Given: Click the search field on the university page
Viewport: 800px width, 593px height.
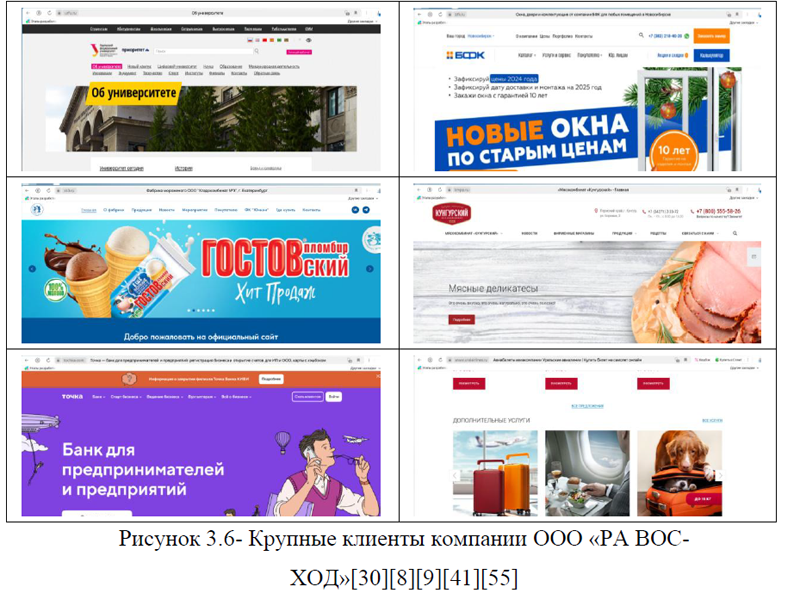Looking at the screenshot, I should click(204, 51).
